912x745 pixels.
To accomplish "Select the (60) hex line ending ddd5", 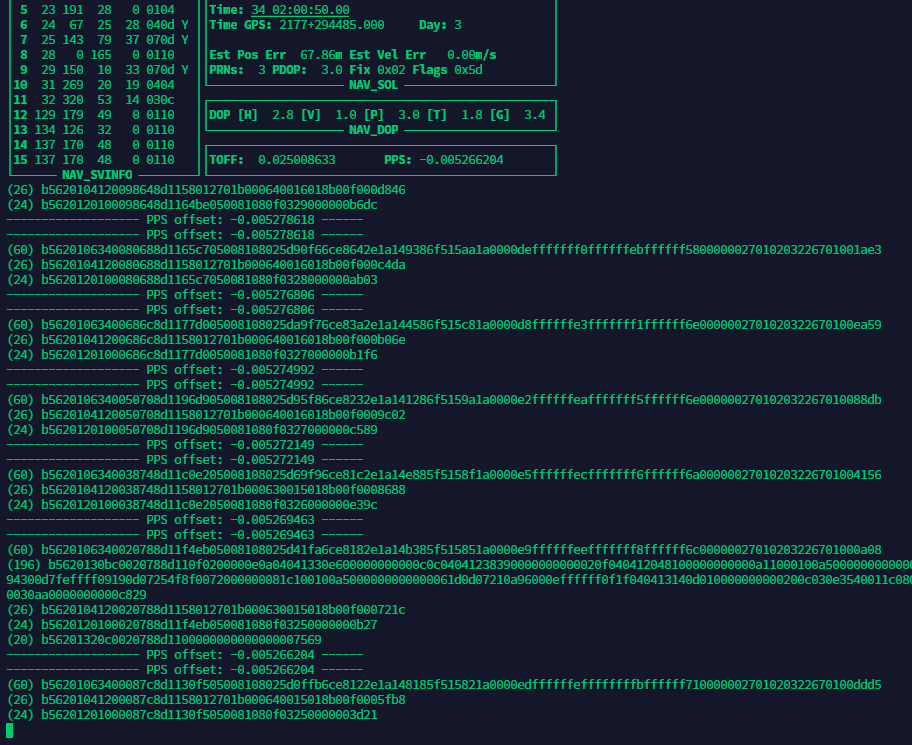I will pyautogui.click(x=444, y=685).
